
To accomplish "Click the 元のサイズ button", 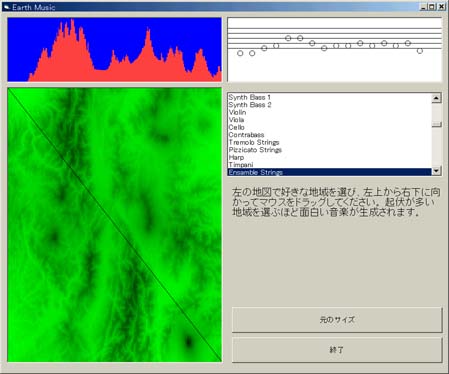I will (x=337, y=320).
